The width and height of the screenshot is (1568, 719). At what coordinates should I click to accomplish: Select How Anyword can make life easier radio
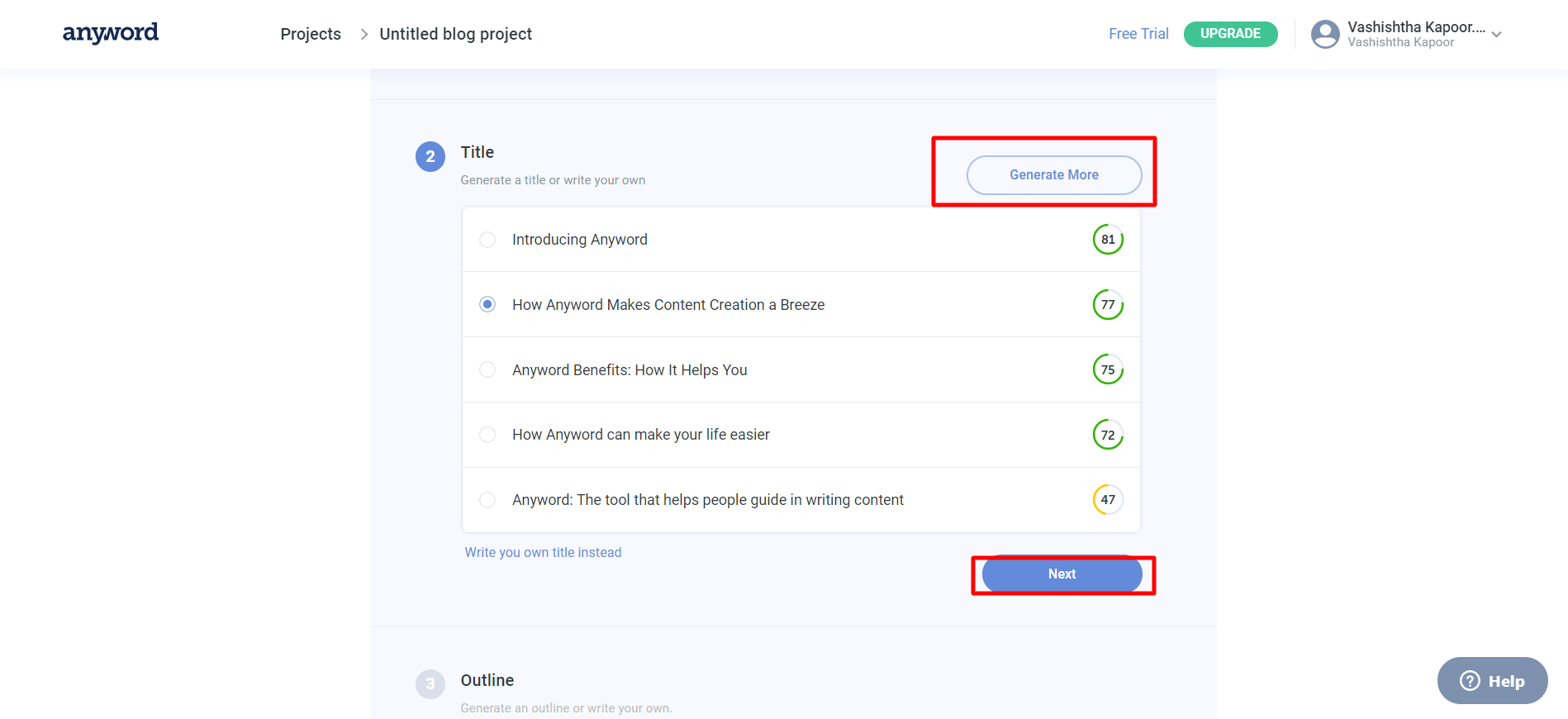click(487, 435)
